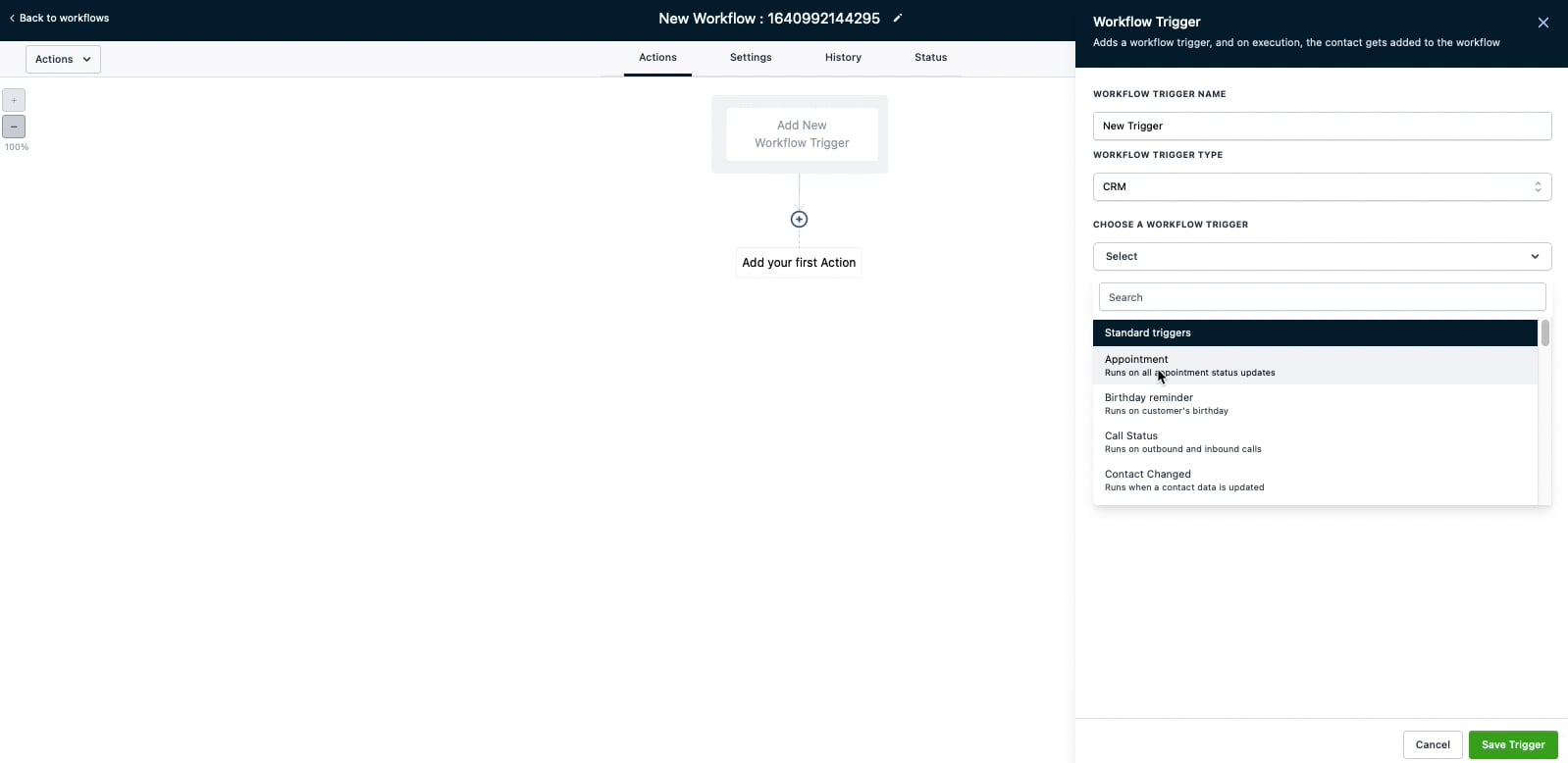Click Add your first Action box
The width and height of the screenshot is (1568, 763).
pyautogui.click(x=799, y=263)
